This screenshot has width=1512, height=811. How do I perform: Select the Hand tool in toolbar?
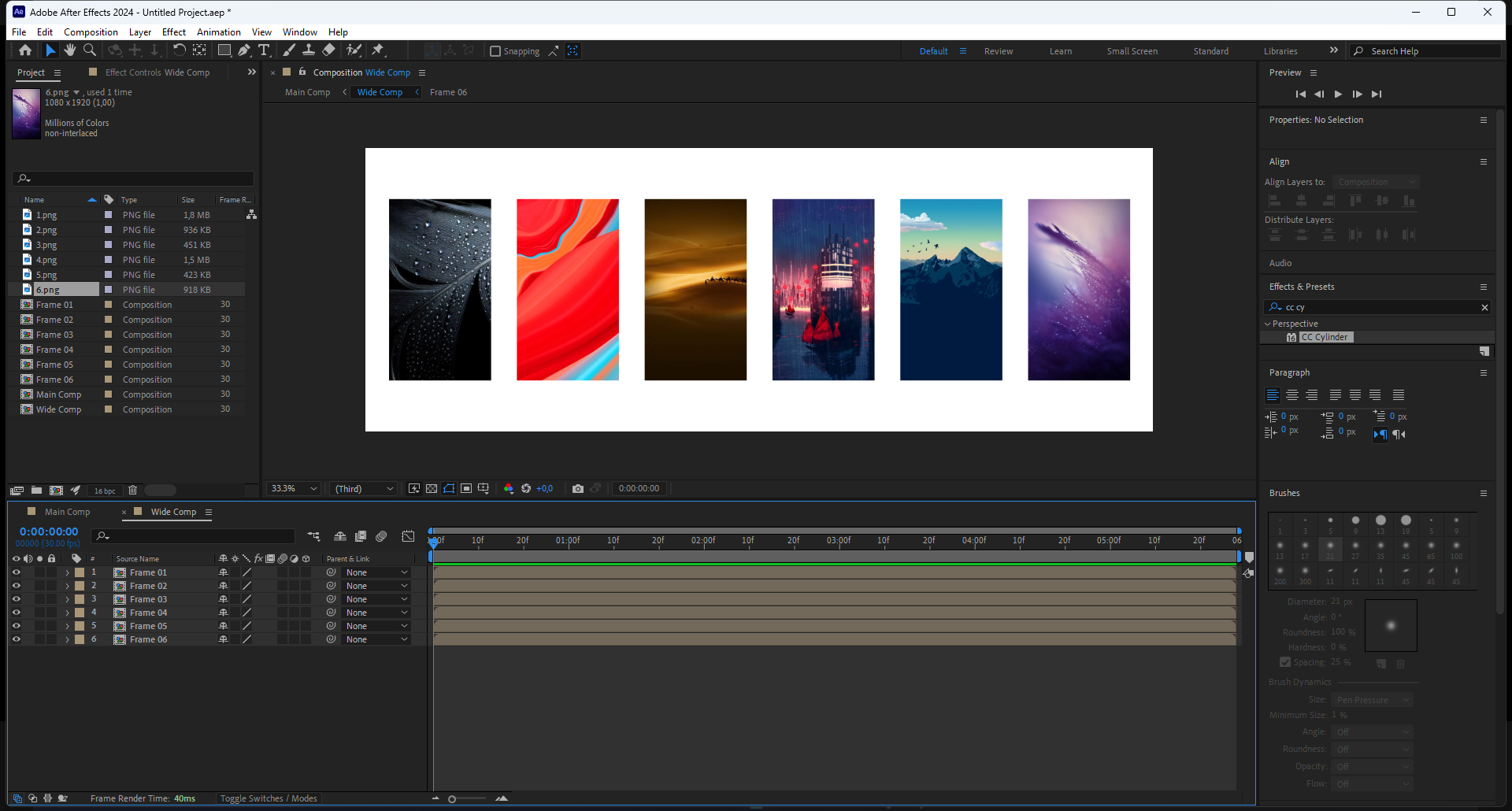coord(70,50)
